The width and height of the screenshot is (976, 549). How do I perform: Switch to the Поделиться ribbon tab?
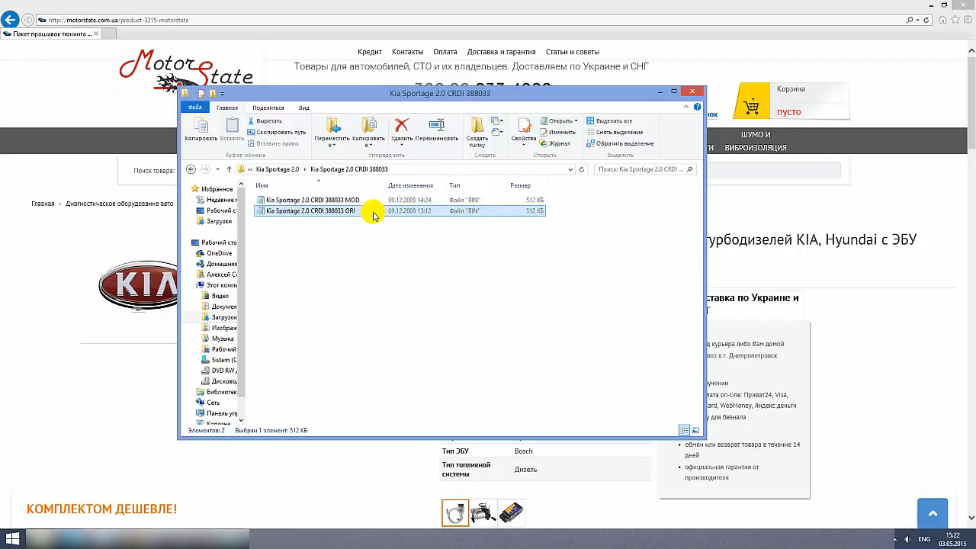coord(268,108)
